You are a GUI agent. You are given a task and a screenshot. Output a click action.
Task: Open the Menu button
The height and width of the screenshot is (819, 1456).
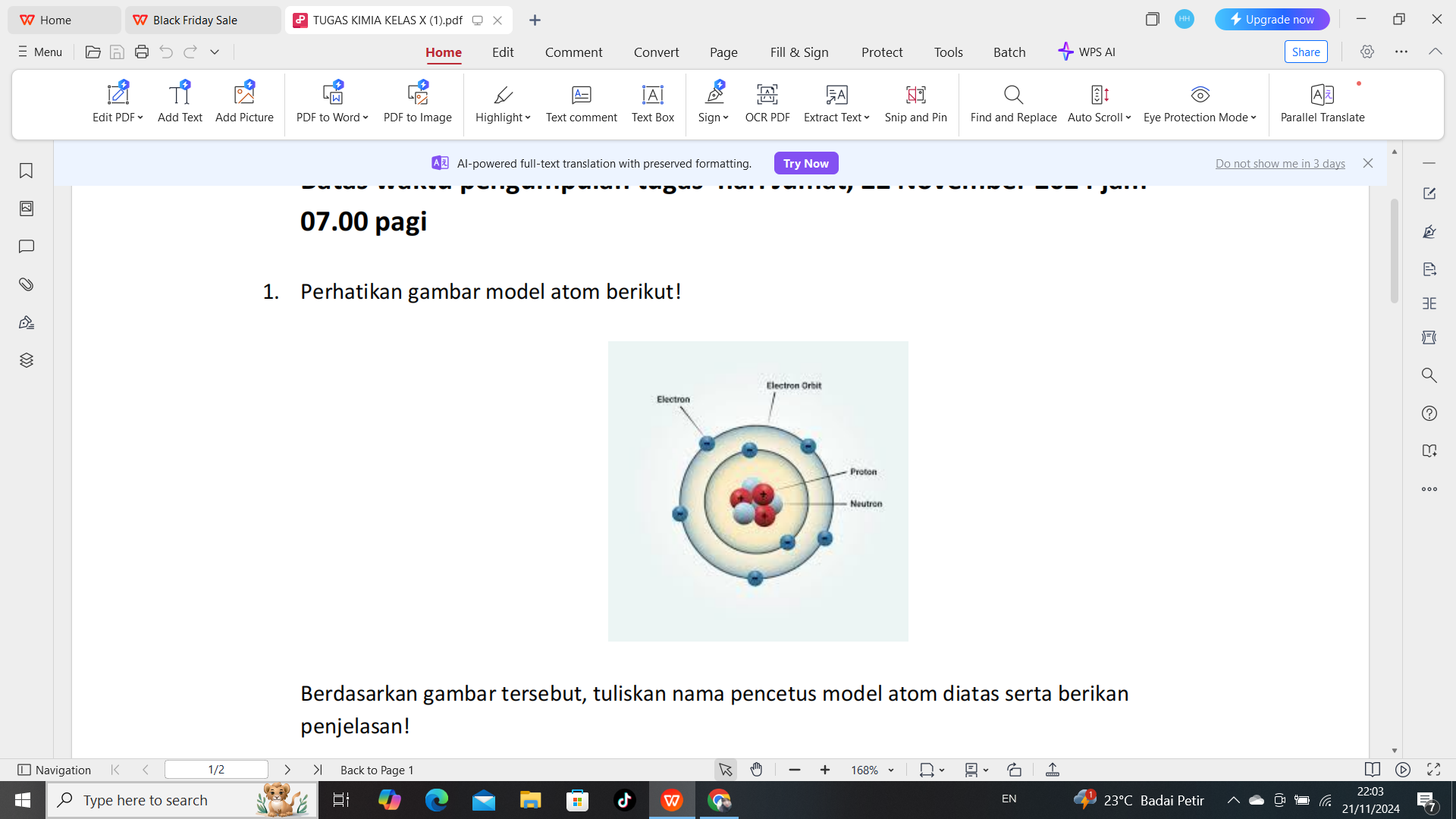point(39,52)
